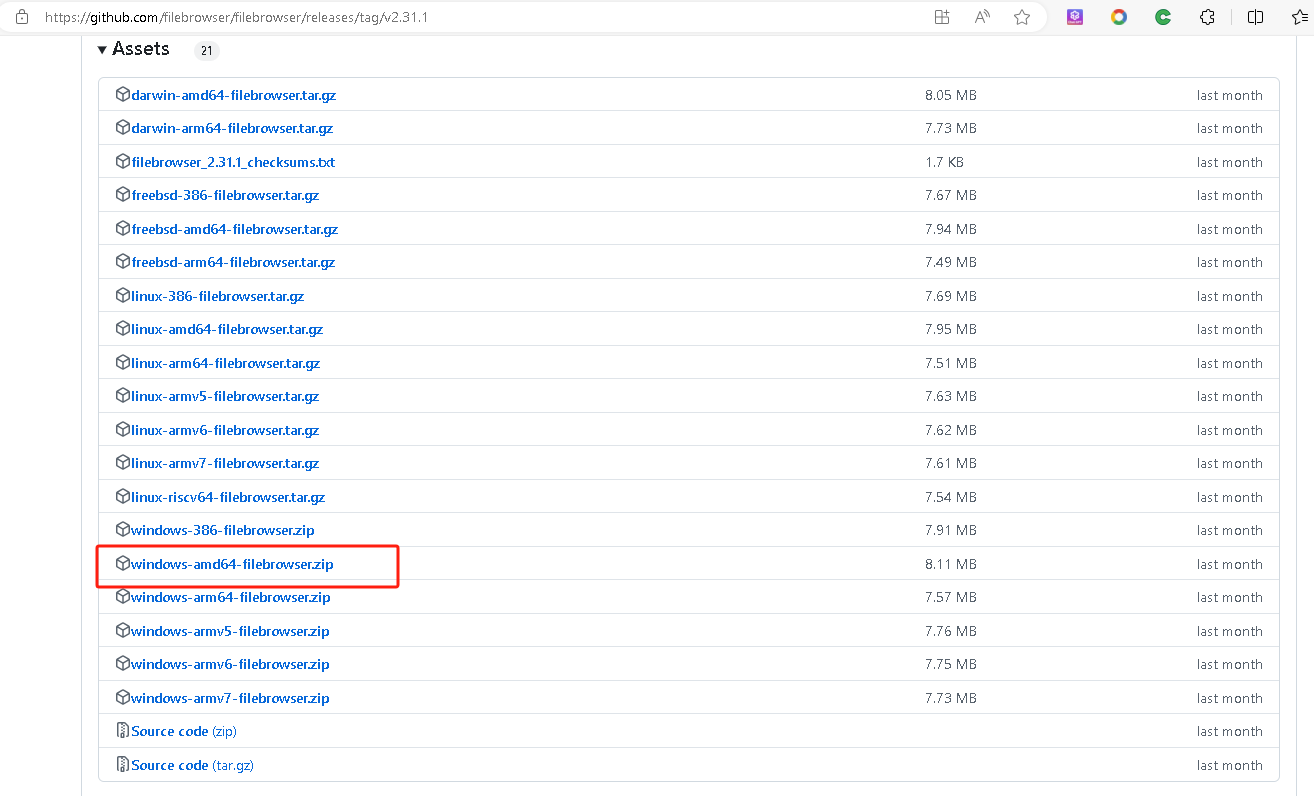
Task: Click the multicolor ring extension icon
Action: point(1119,17)
